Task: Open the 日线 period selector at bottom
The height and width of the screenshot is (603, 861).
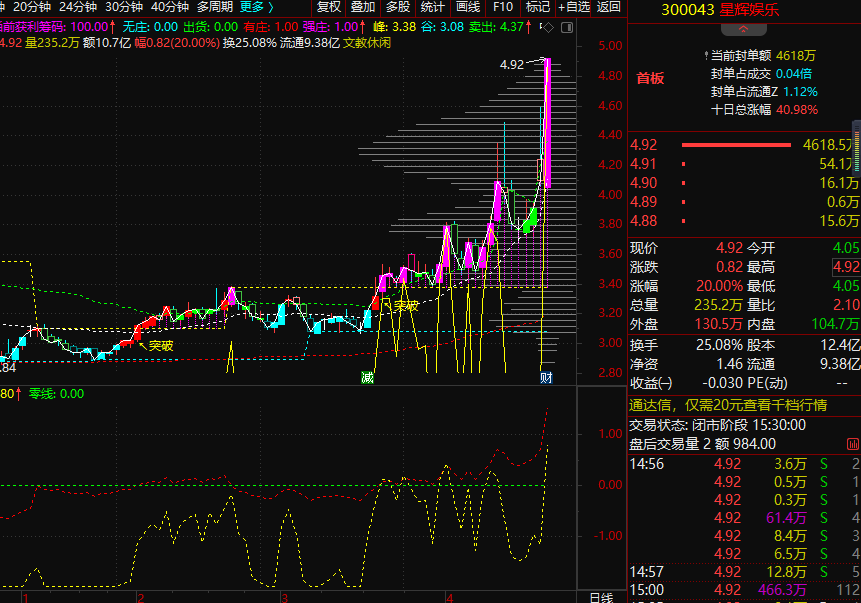Action: coord(600,597)
